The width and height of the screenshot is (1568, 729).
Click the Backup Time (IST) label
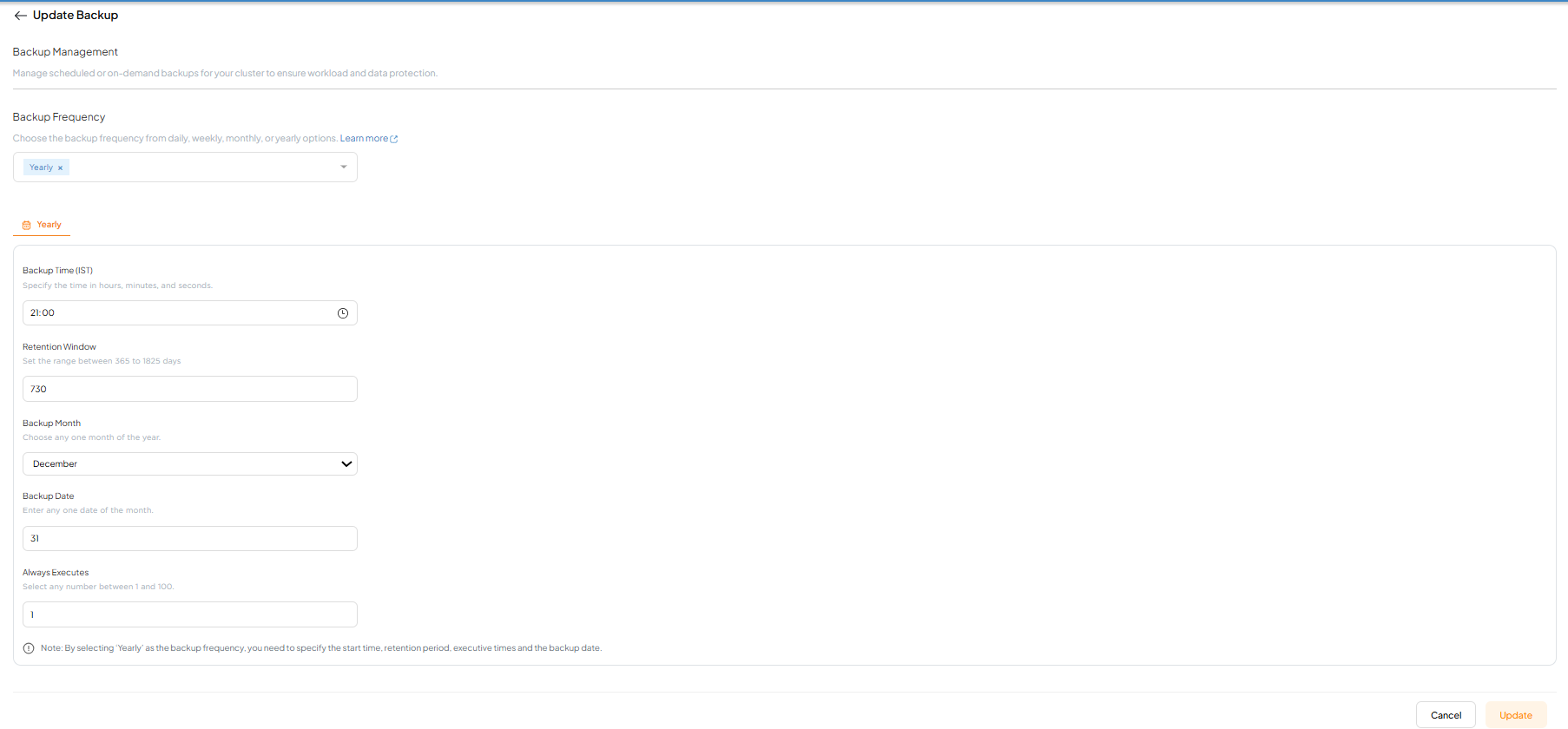[57, 271]
